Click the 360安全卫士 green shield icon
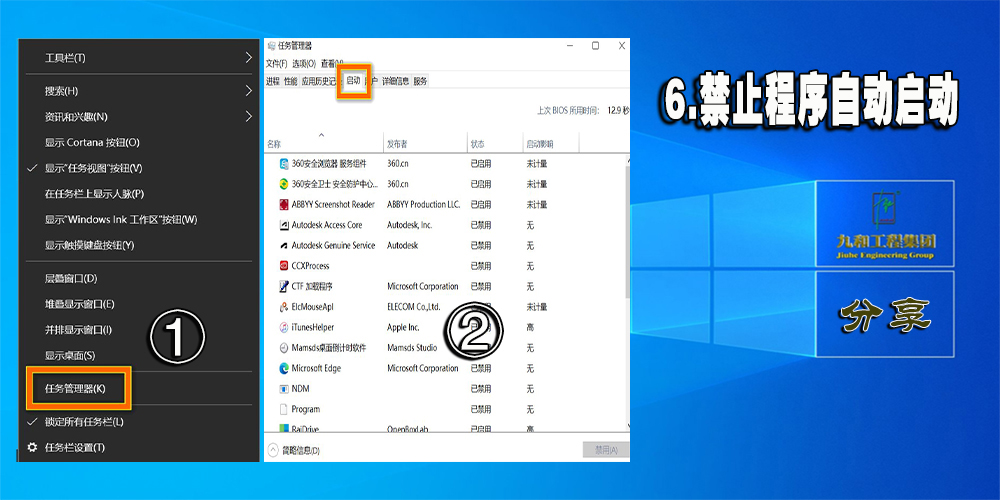 [x=284, y=184]
